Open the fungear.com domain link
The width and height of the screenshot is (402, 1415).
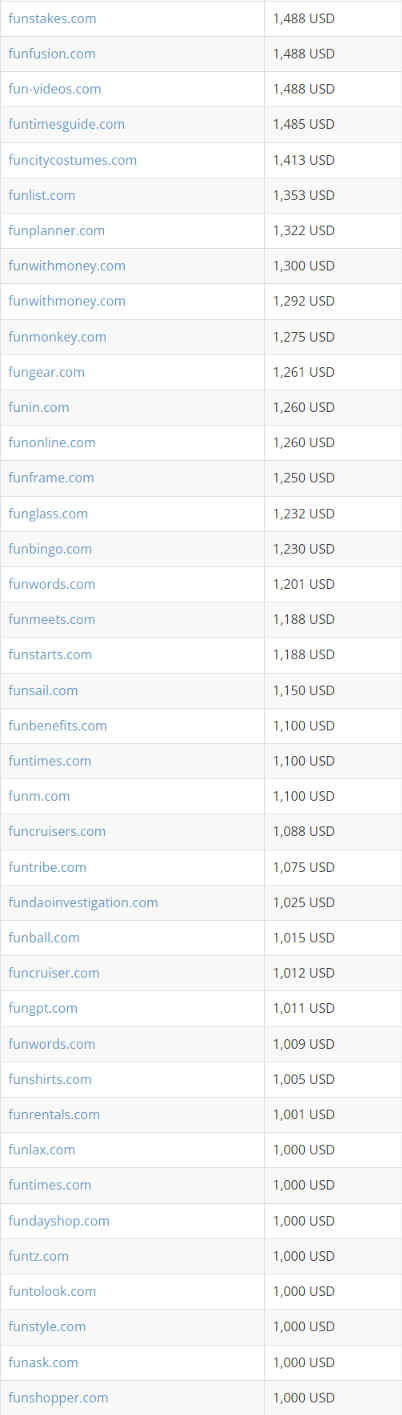click(46, 372)
